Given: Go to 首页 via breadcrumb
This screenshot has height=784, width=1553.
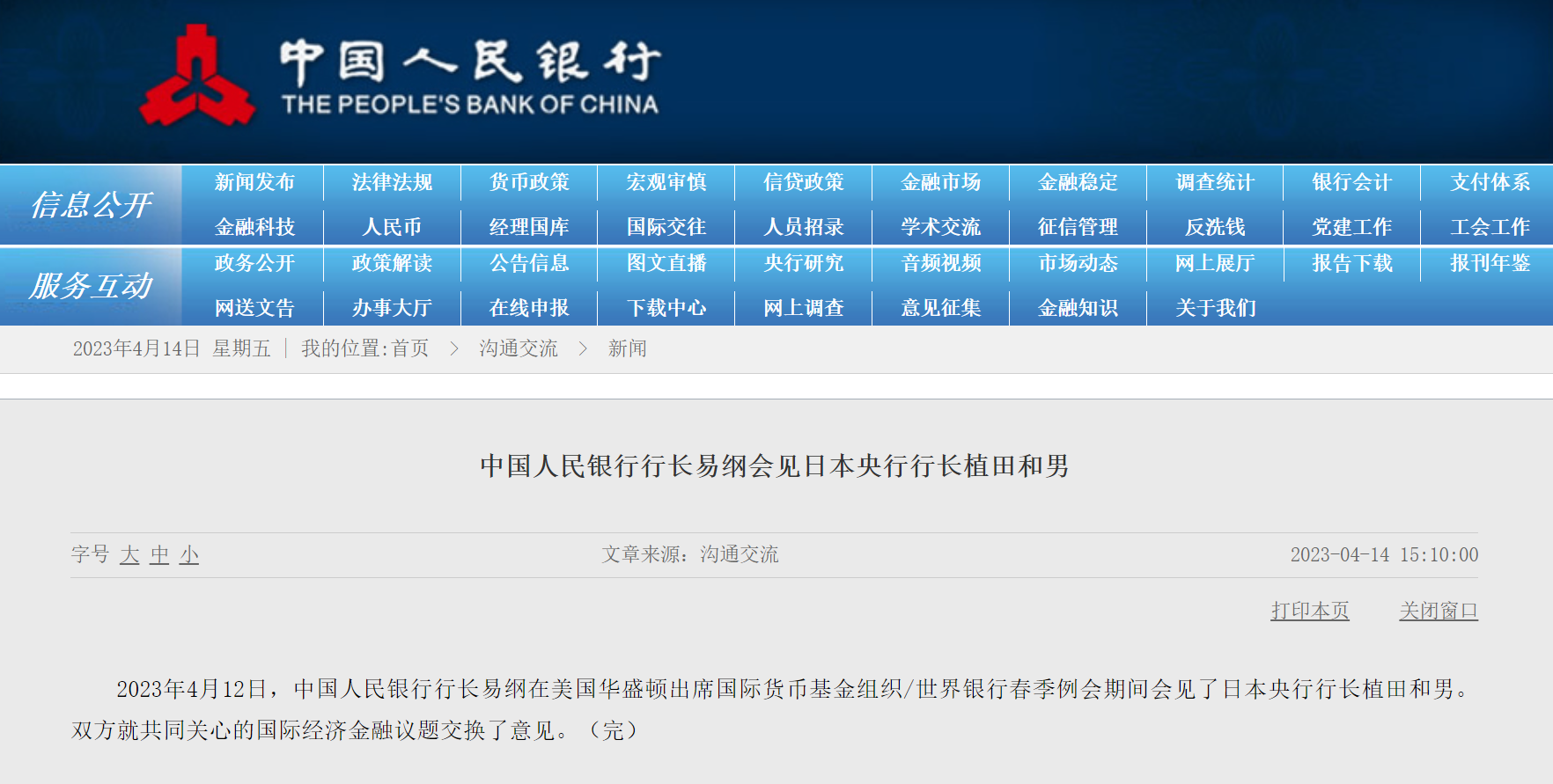Looking at the screenshot, I should (x=410, y=348).
